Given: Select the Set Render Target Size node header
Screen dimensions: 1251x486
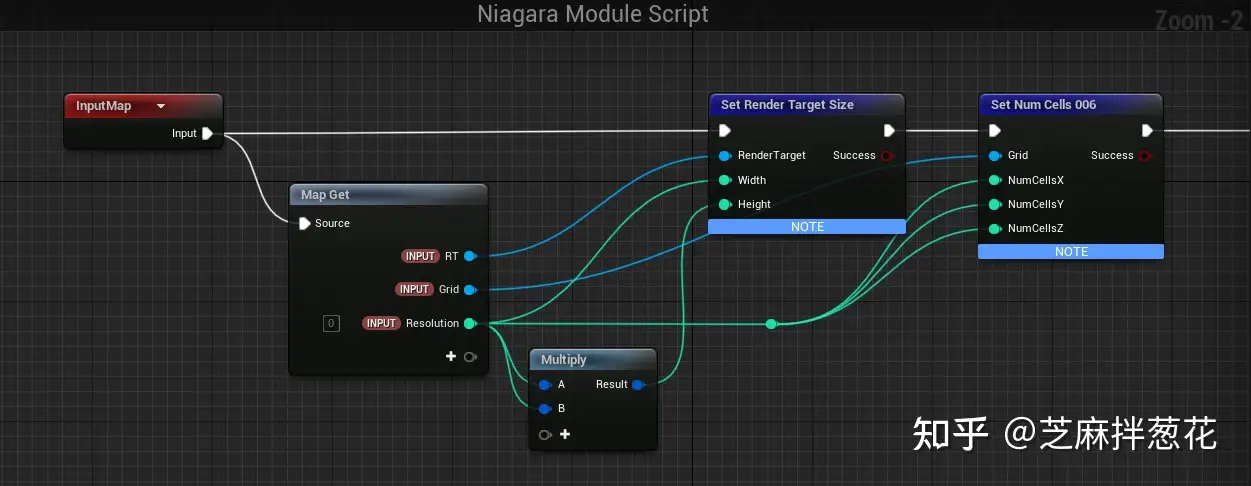Looking at the screenshot, I should point(806,105).
